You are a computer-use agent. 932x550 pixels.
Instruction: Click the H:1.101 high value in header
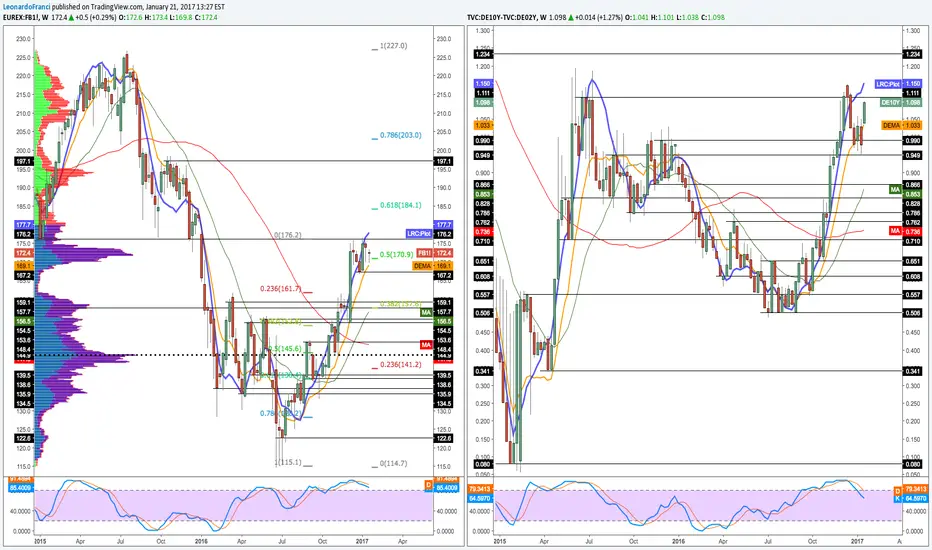(x=662, y=18)
